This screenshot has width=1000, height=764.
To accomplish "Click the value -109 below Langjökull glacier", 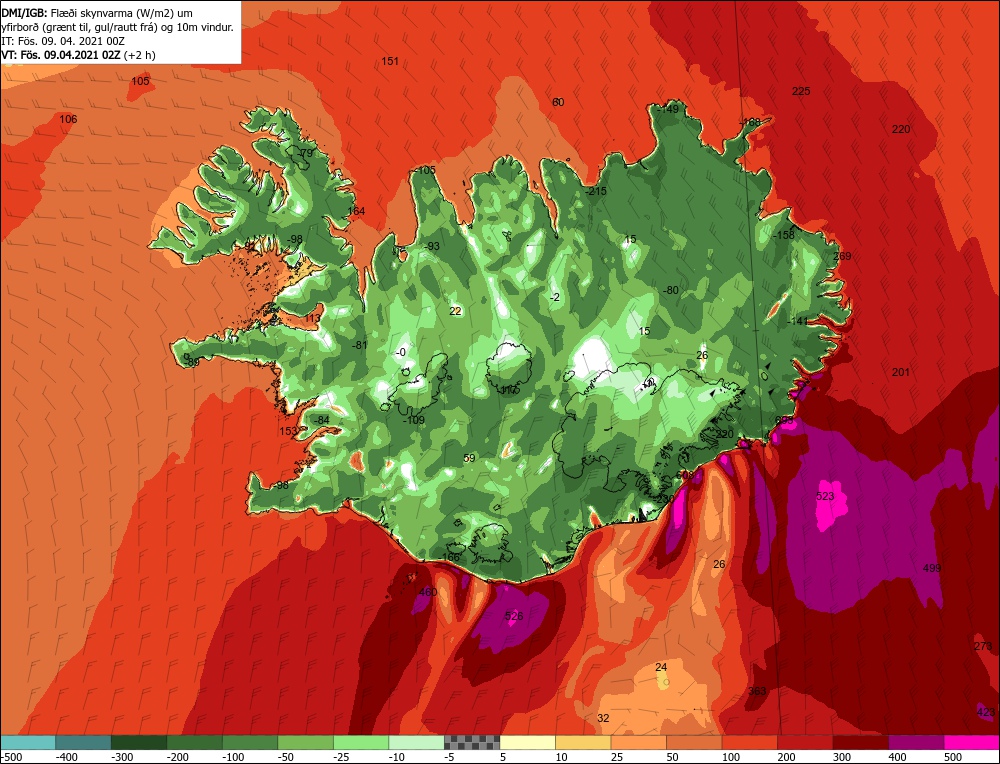I will [414, 420].
